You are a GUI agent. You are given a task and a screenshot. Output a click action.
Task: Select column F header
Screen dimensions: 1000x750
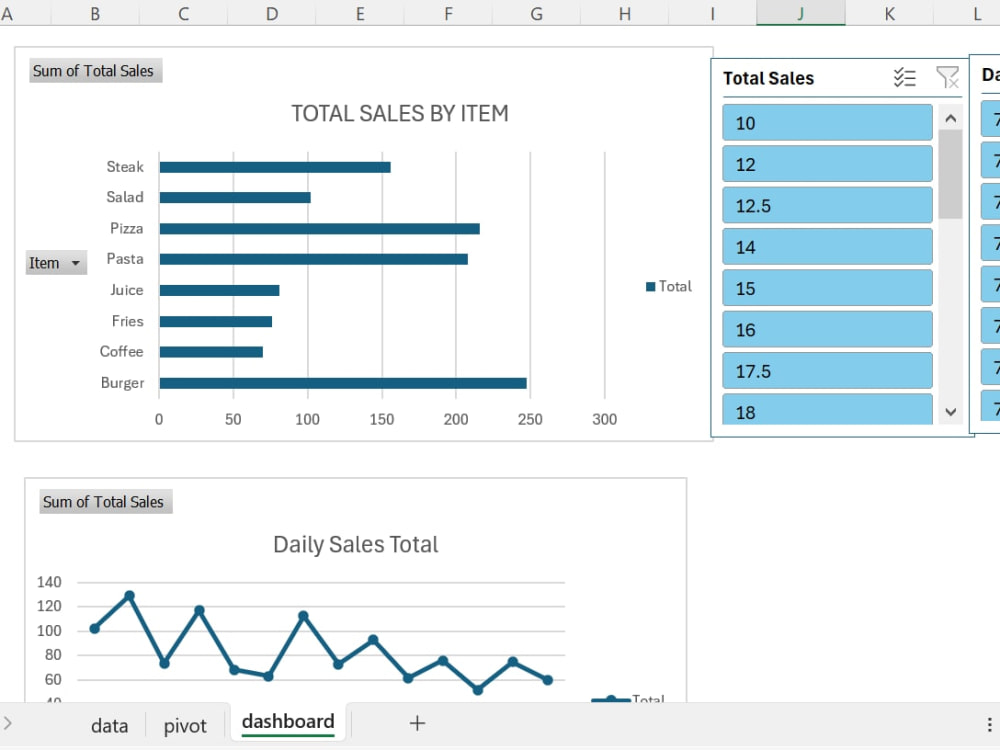coord(448,13)
